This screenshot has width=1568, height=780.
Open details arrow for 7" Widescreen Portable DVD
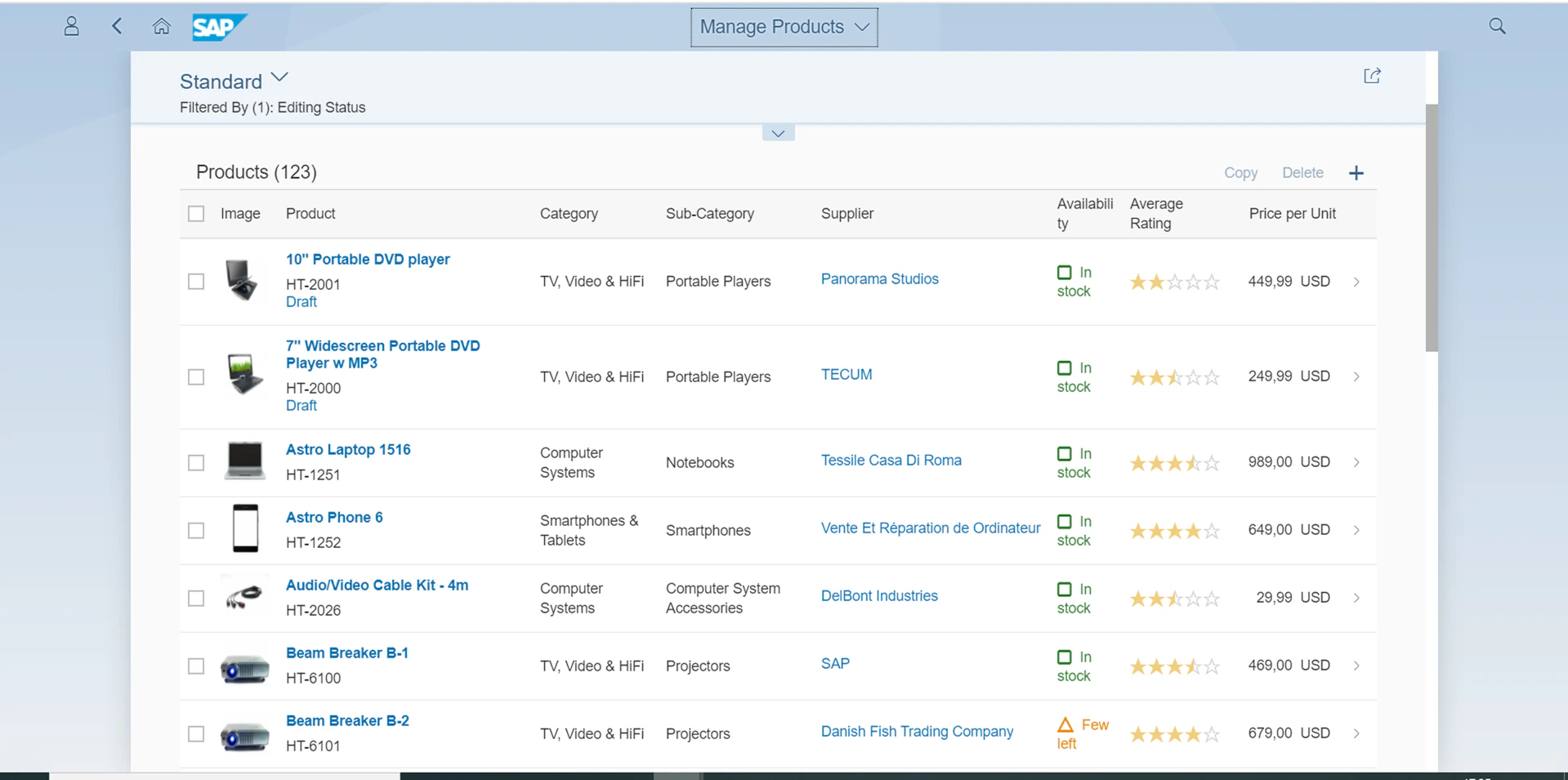pyautogui.click(x=1356, y=377)
